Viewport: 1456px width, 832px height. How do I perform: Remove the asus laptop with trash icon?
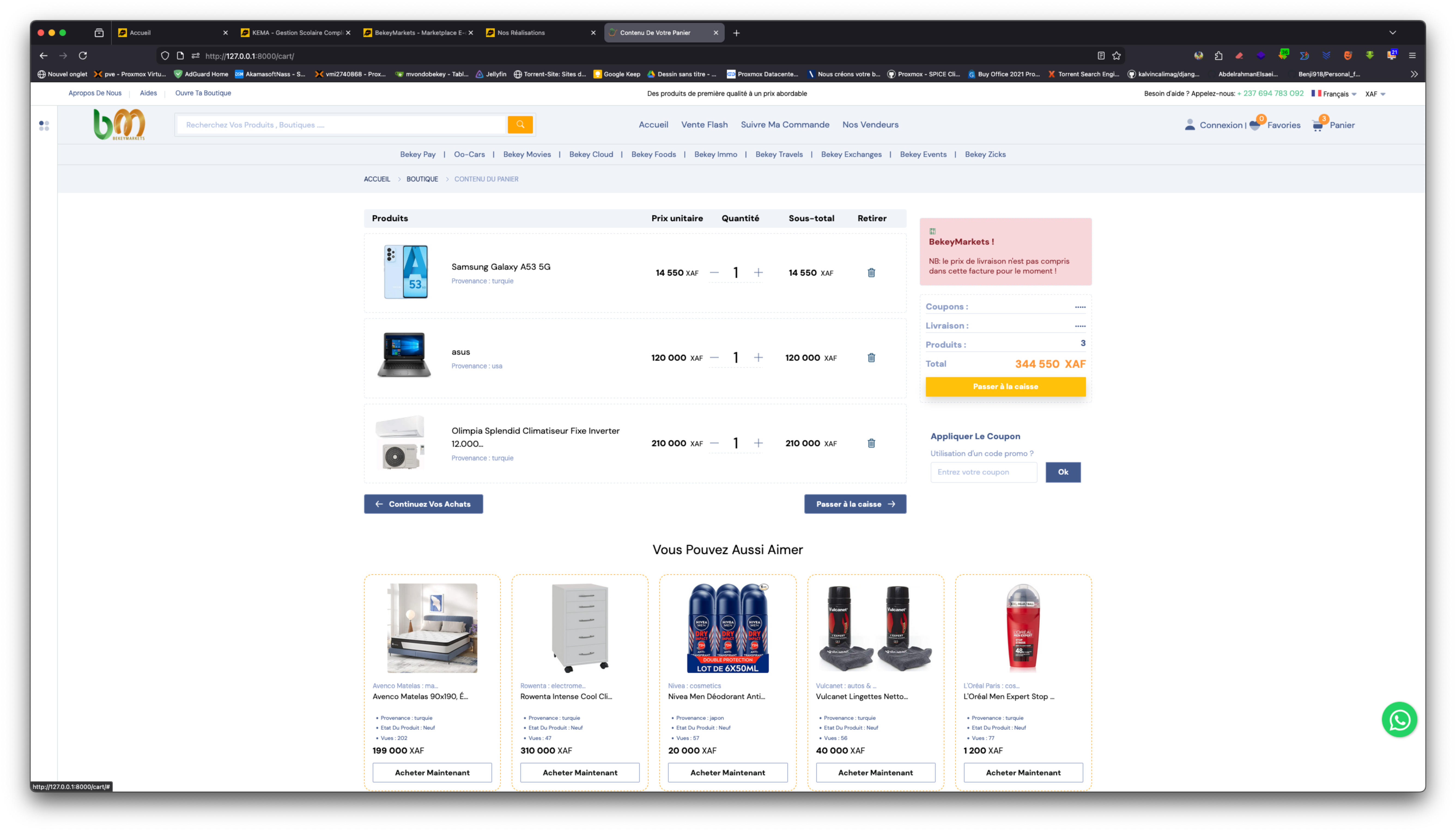click(871, 358)
